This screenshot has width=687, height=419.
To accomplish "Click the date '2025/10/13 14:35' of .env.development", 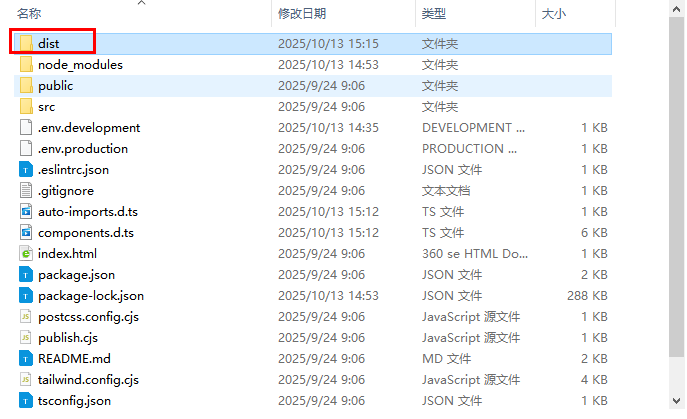I will (328, 128).
